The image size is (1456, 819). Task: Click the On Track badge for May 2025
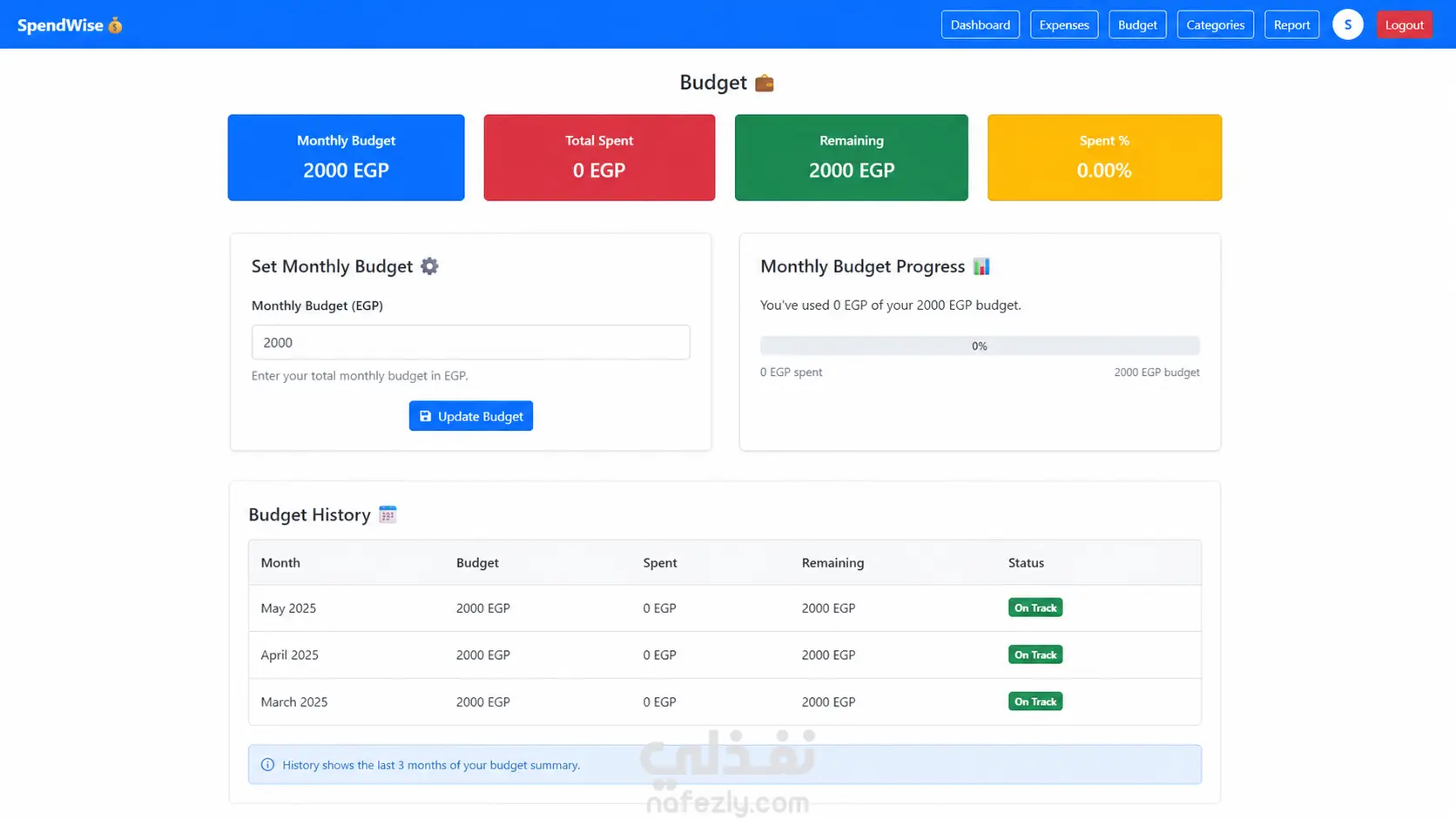1035,608
